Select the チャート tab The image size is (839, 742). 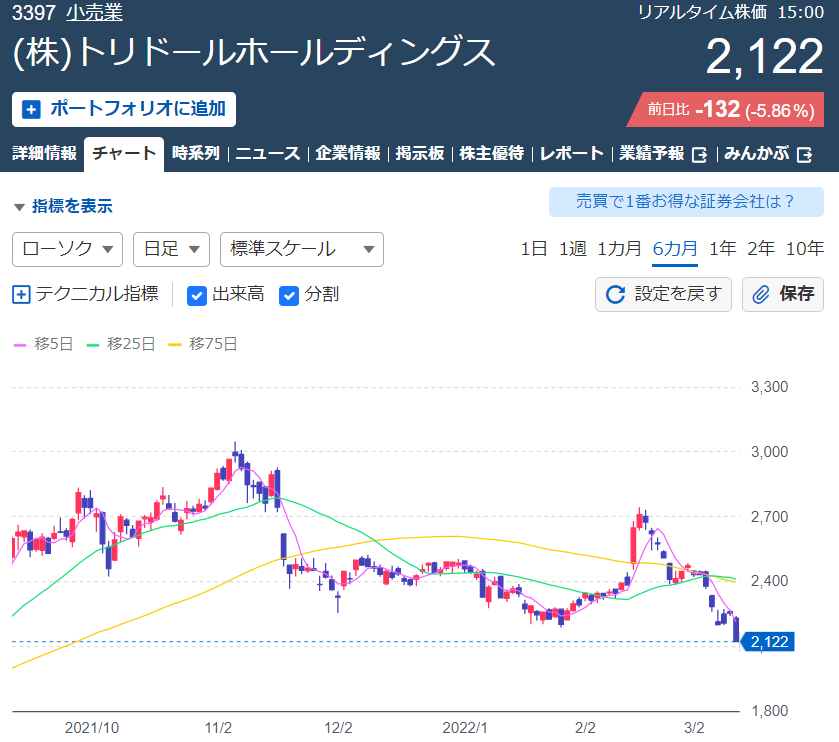[124, 154]
